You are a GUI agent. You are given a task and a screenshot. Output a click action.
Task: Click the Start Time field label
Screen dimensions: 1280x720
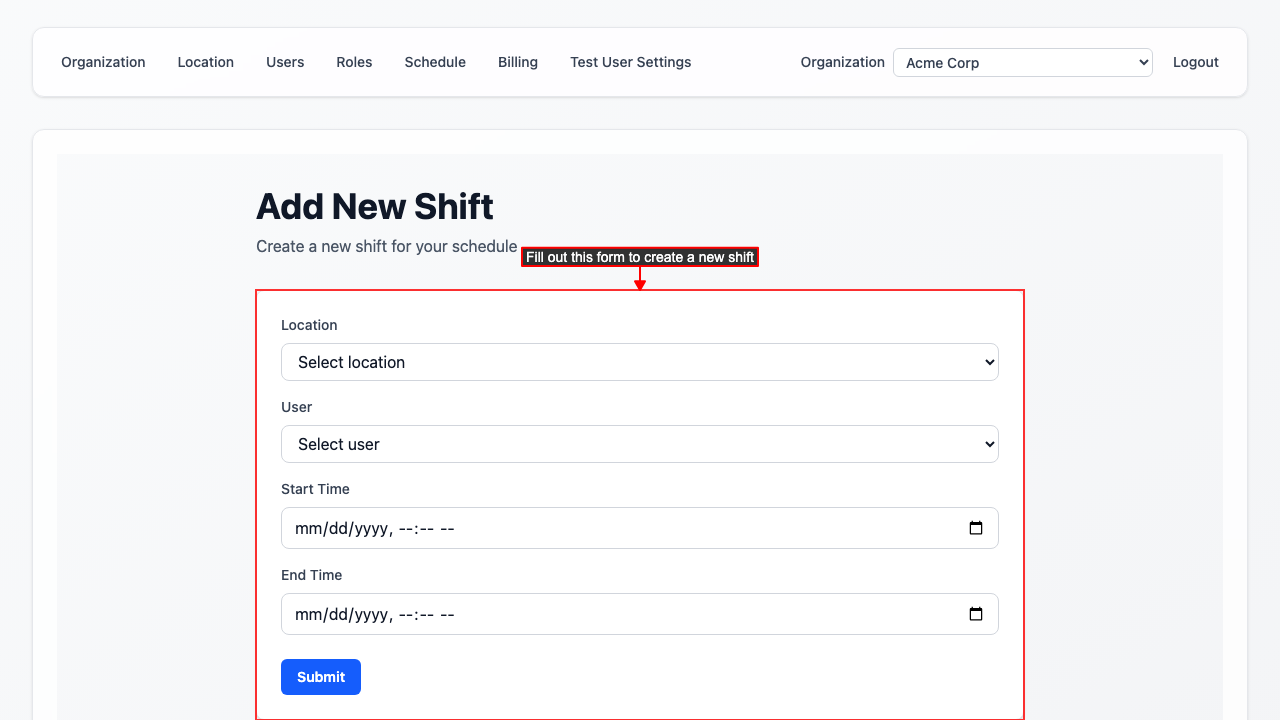click(x=315, y=489)
